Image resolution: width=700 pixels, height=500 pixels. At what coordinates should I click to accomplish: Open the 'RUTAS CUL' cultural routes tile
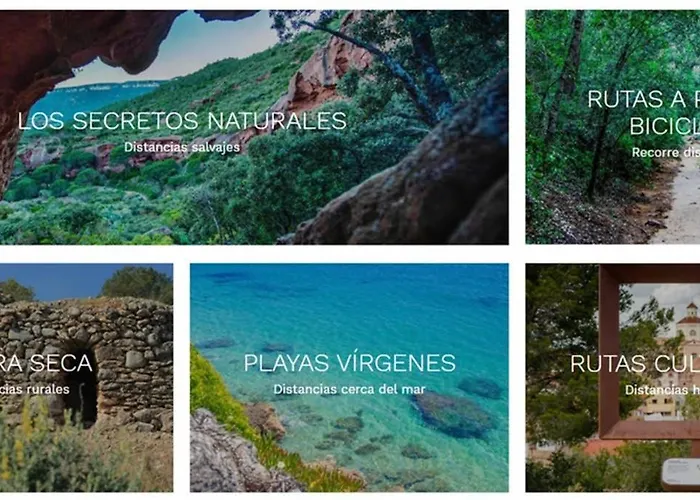[x=612, y=378]
